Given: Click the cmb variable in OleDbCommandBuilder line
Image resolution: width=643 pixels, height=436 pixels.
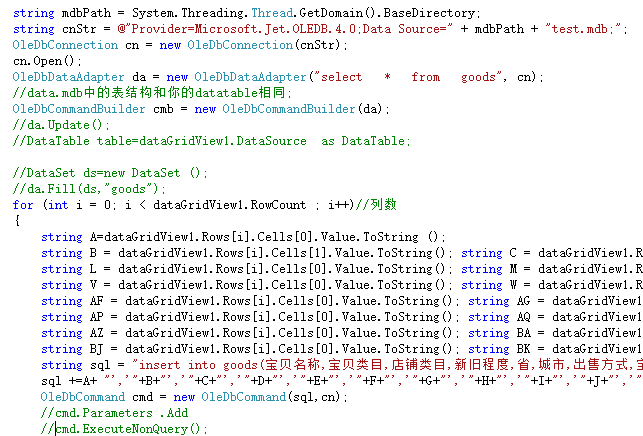Looking at the screenshot, I should coord(163,109).
